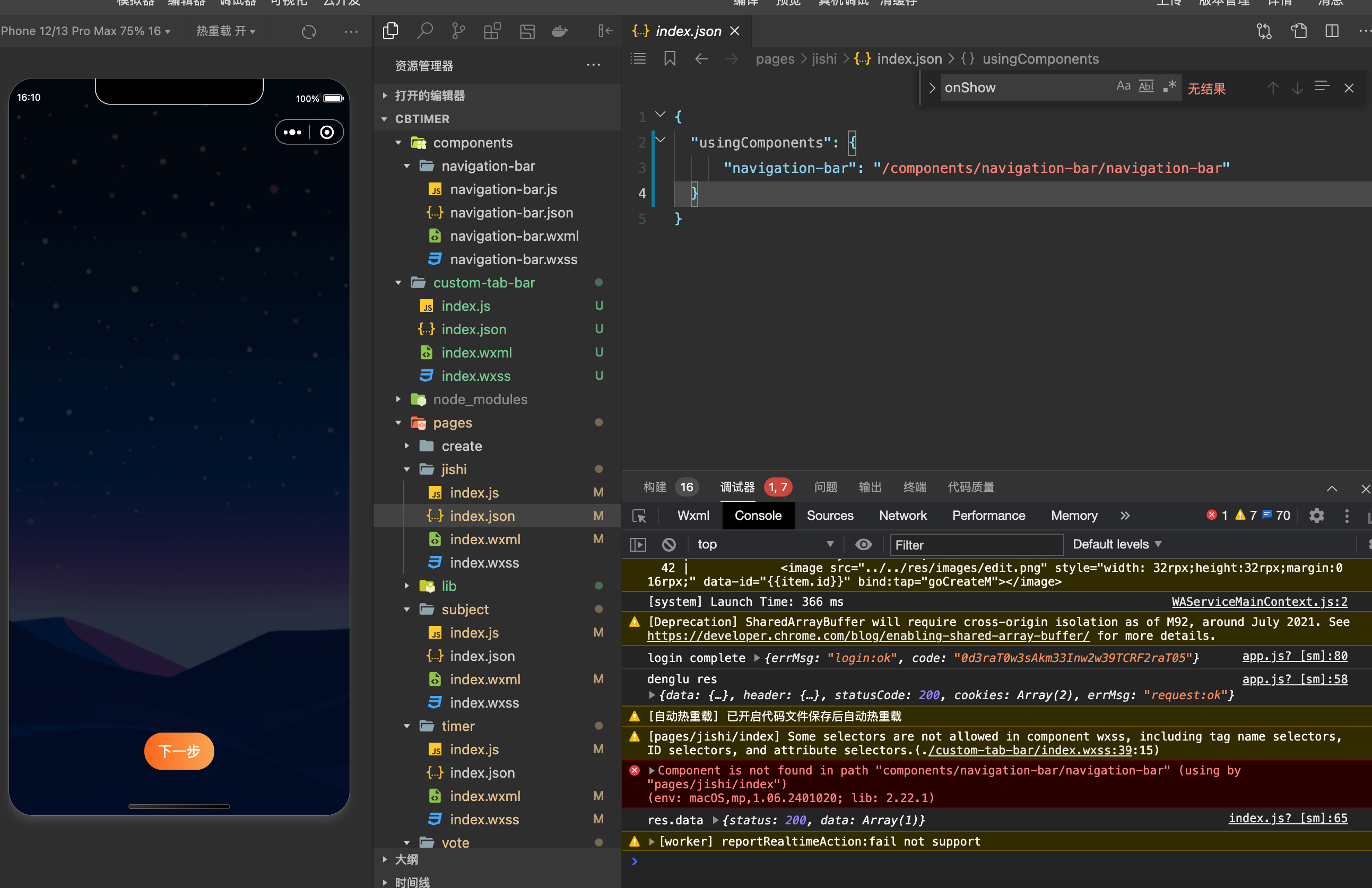This screenshot has height=888, width=1372.
Task: Click the simulator refresh icon
Action: click(309, 32)
